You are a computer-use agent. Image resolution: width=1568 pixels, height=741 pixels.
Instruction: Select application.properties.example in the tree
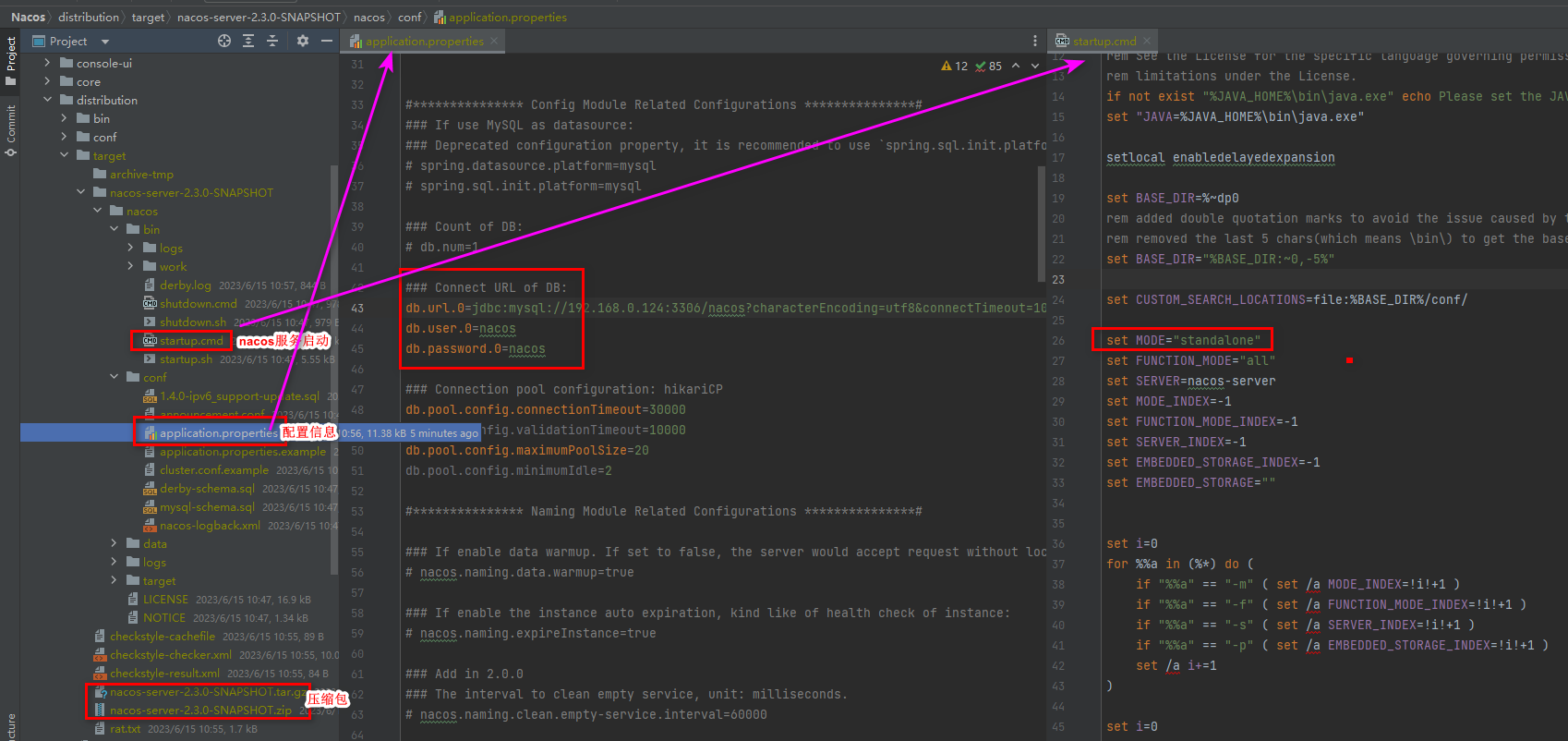tap(243, 452)
